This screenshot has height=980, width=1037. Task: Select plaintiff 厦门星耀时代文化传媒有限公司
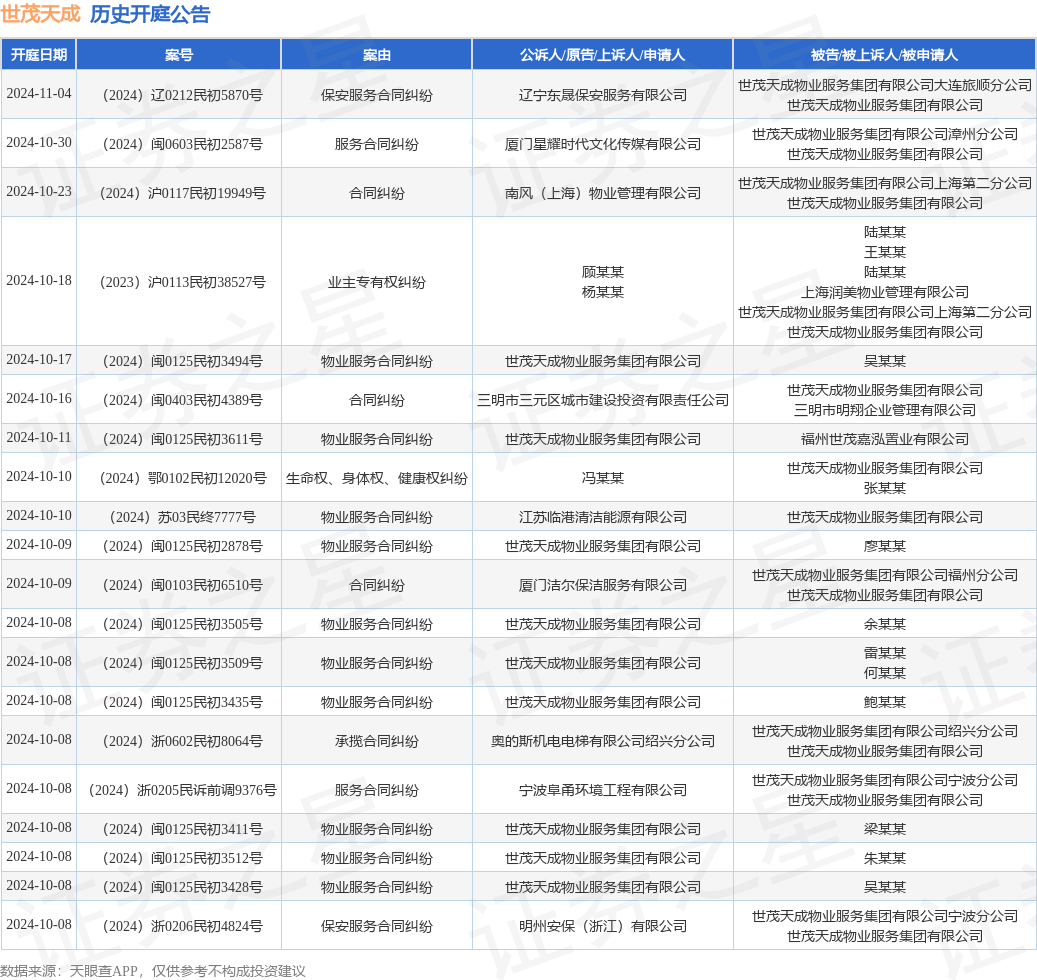tap(602, 144)
